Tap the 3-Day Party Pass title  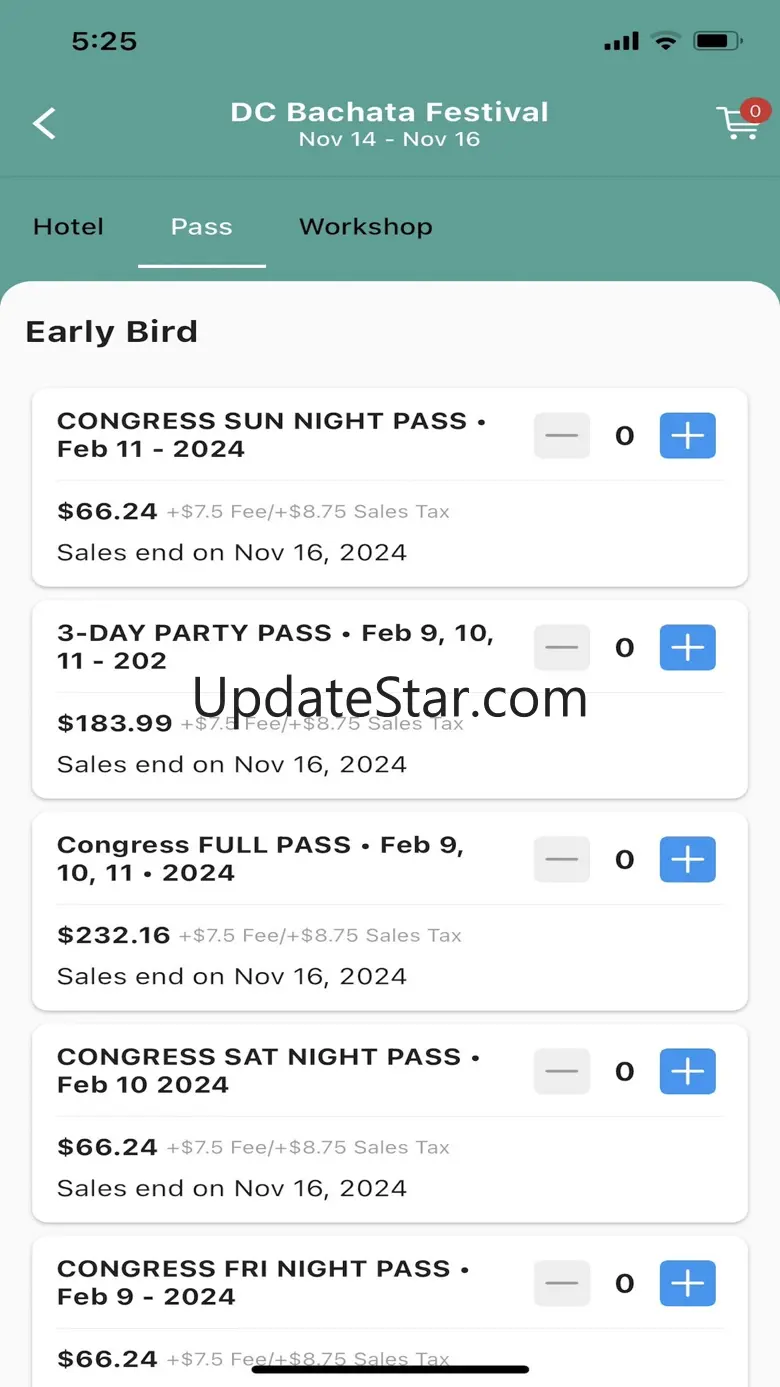275,647
